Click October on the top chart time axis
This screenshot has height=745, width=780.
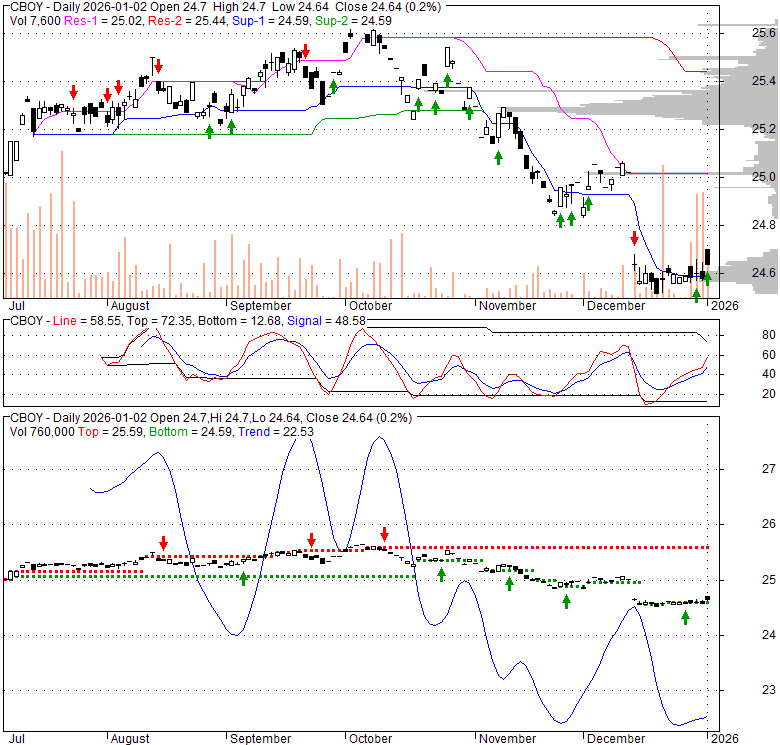point(370,306)
